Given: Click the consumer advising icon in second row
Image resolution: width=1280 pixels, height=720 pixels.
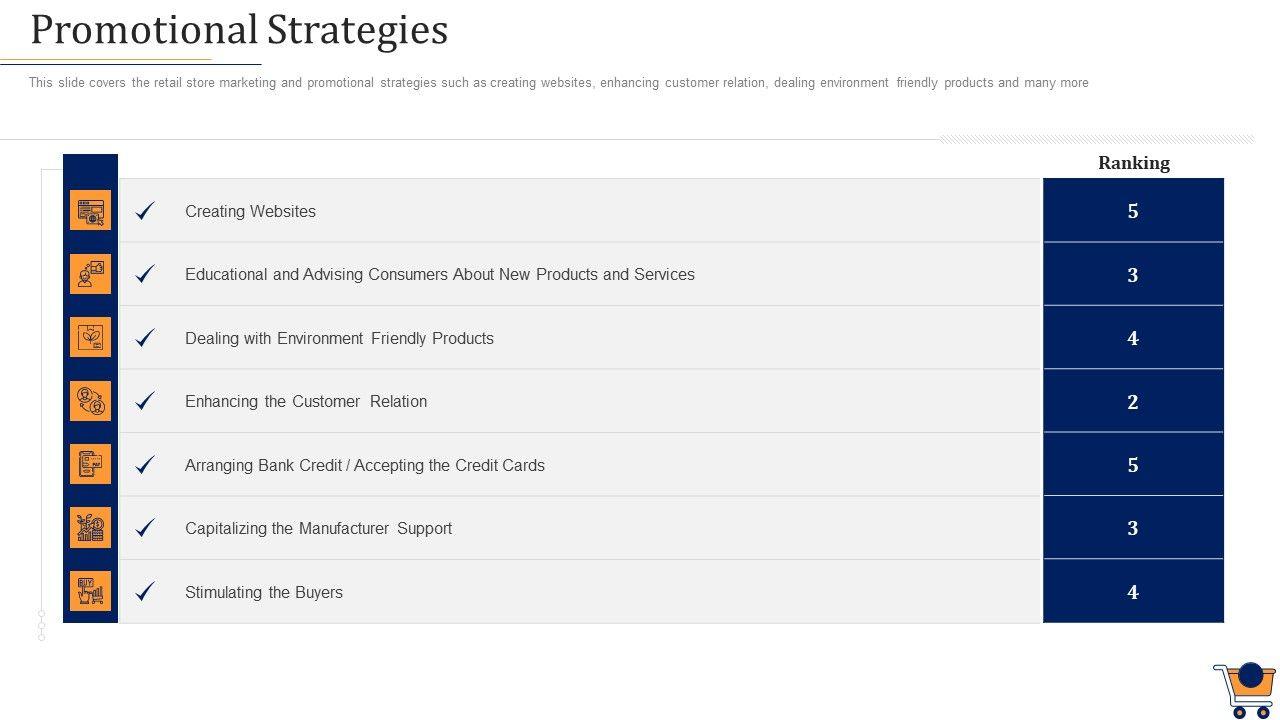Looking at the screenshot, I should pos(90,274).
